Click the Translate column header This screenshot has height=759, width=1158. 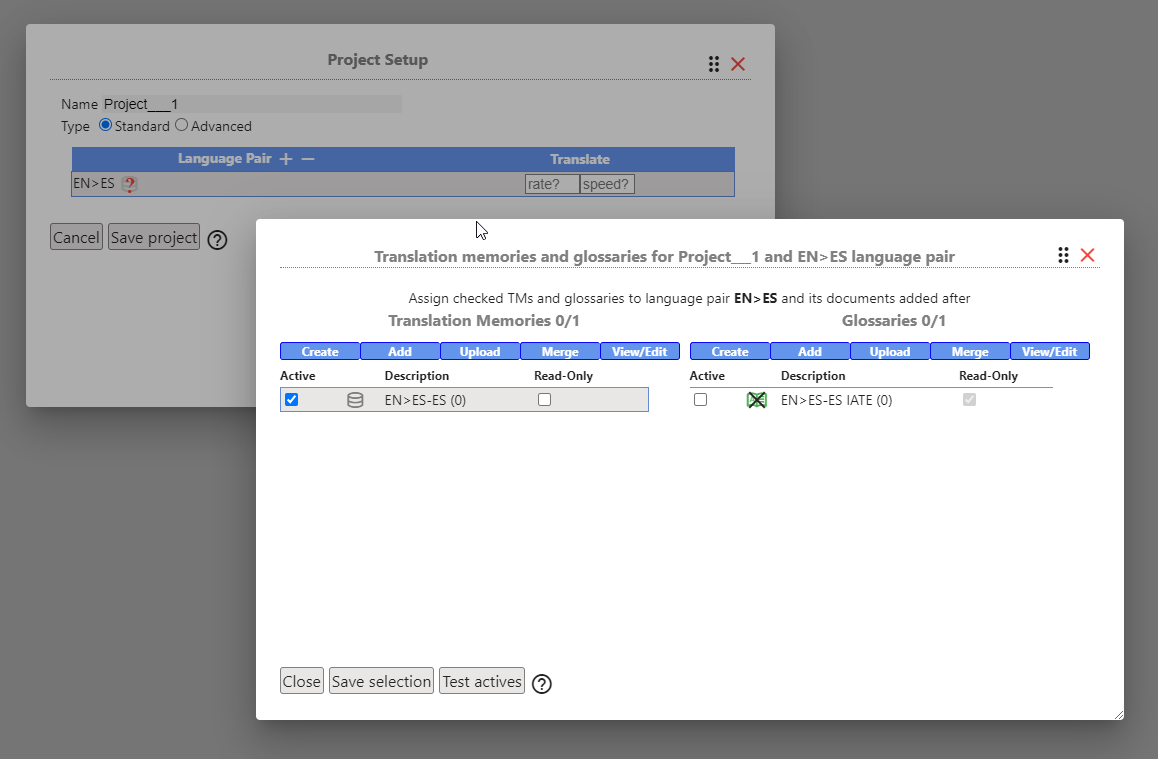click(x=580, y=159)
